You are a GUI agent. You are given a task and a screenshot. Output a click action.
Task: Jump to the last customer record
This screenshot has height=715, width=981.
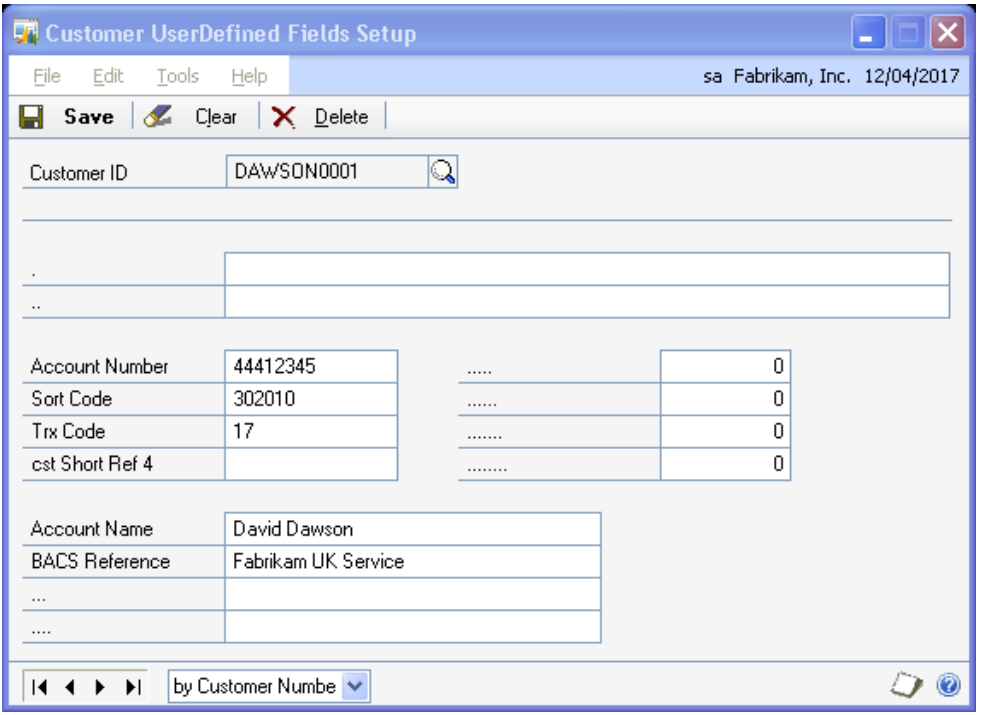(x=130, y=687)
